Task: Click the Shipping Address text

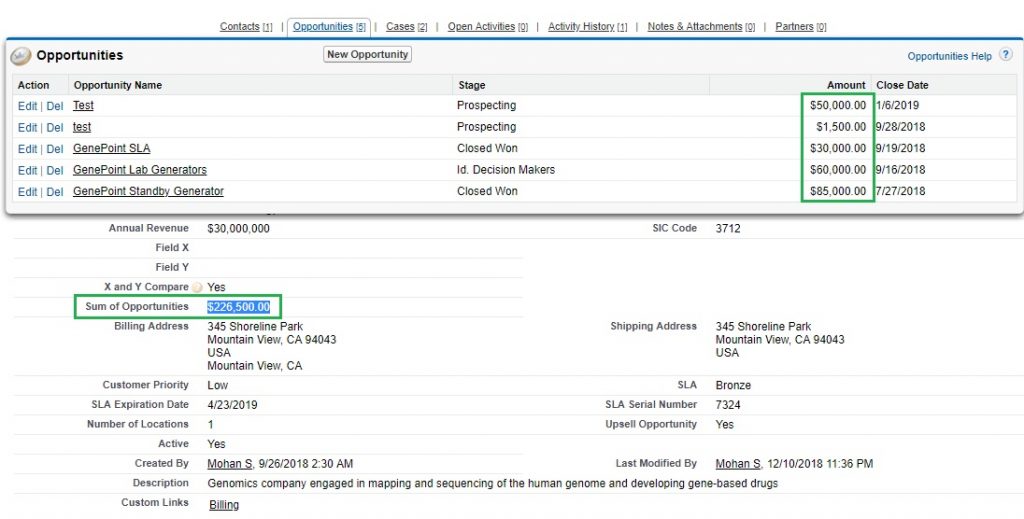Action: [780, 339]
